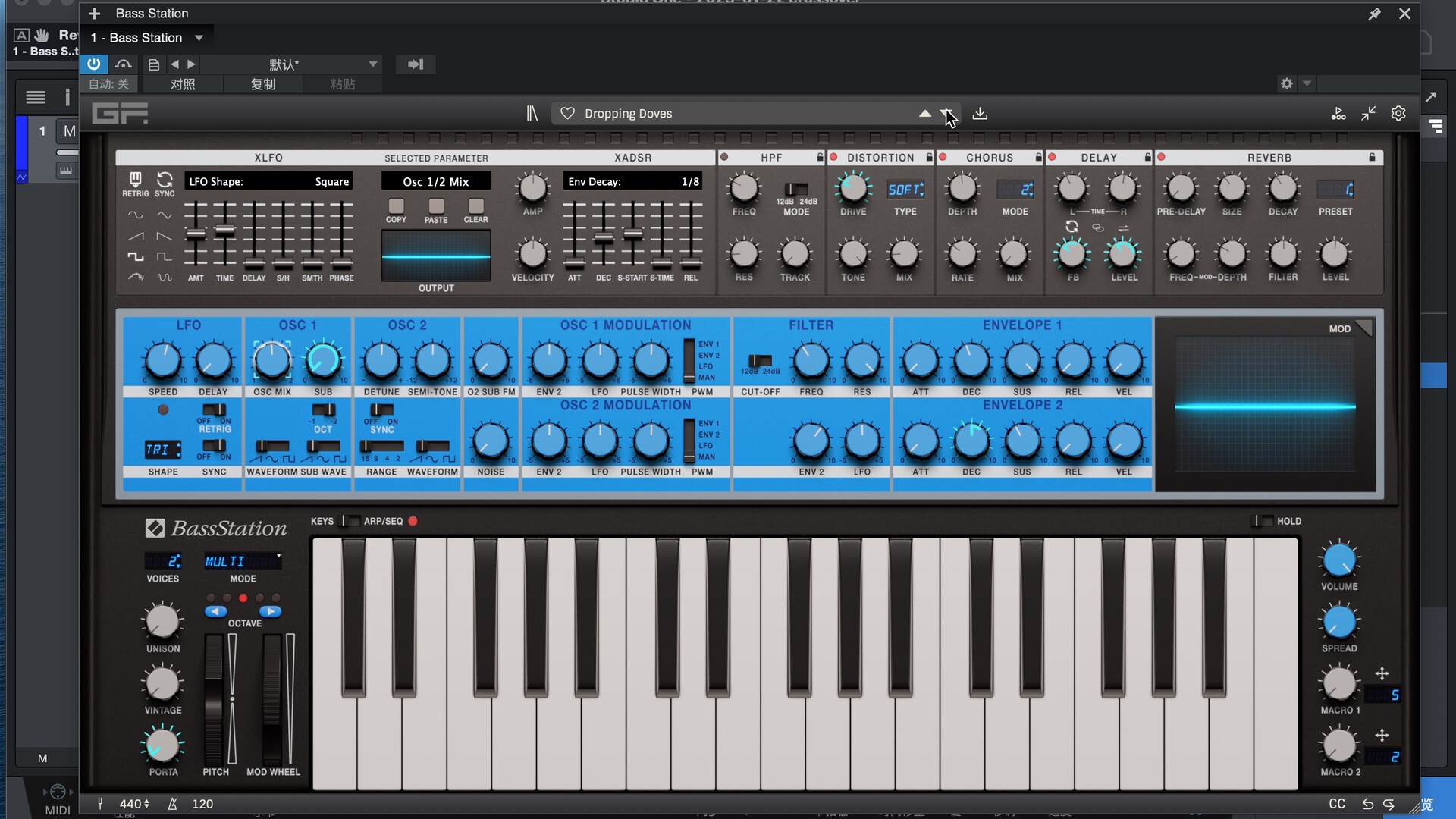Save preset with the download icon
Image resolution: width=1456 pixels, height=819 pixels.
[x=980, y=114]
